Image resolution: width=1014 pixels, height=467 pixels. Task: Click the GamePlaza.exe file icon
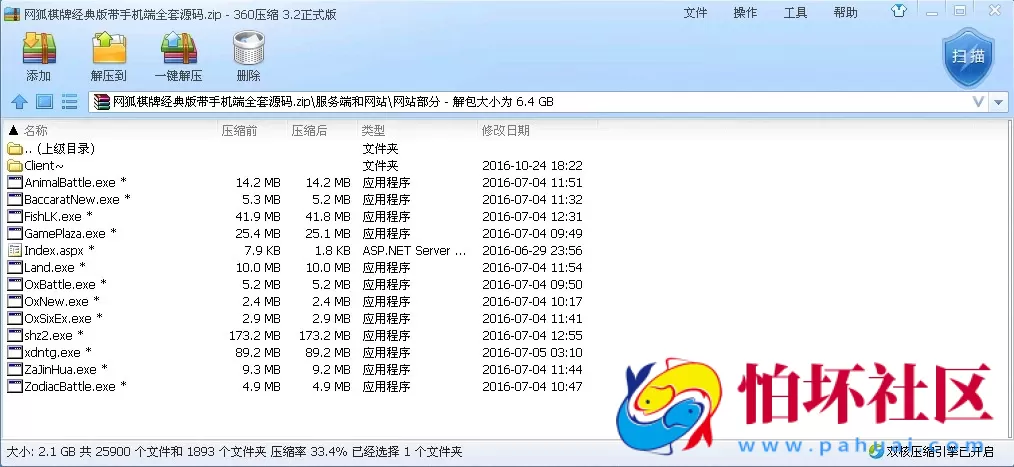[x=15, y=233]
